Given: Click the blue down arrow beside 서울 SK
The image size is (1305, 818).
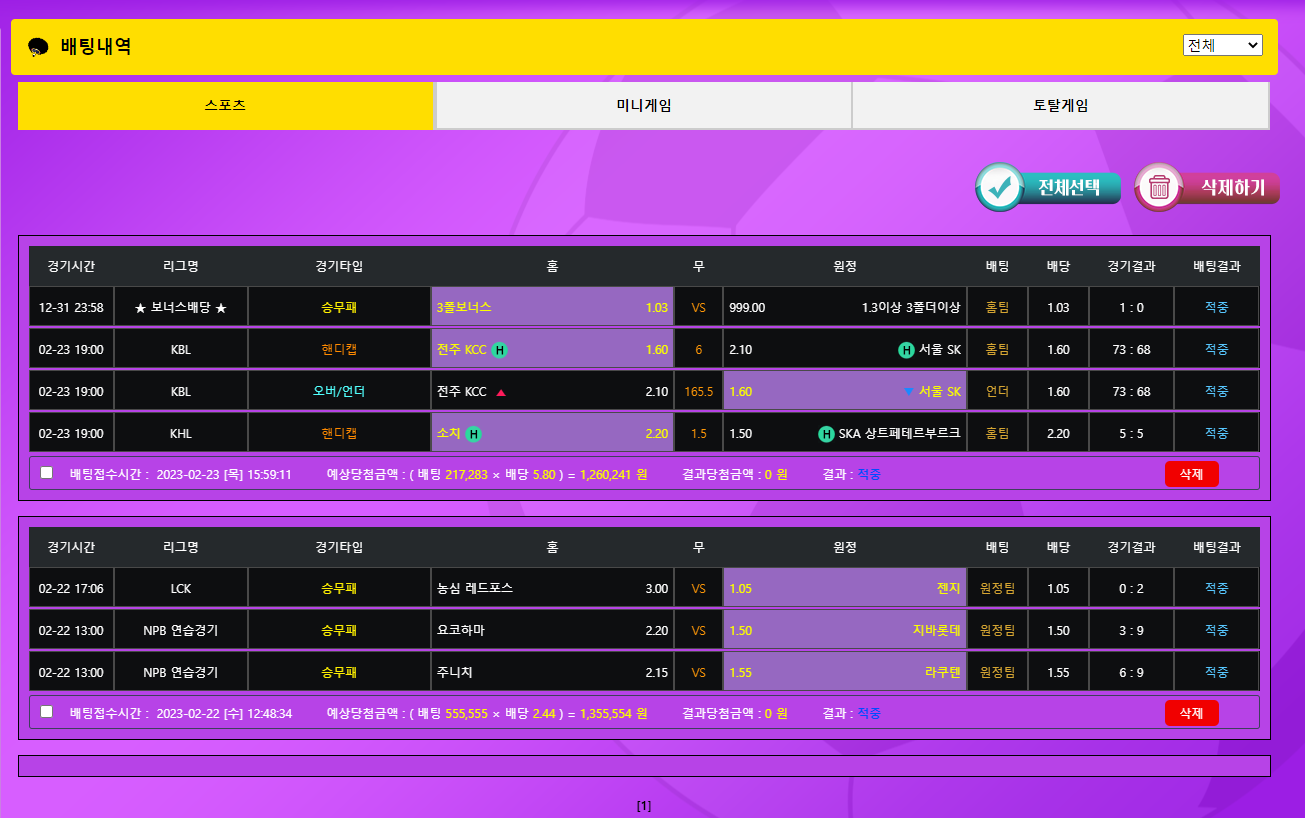Looking at the screenshot, I should click(908, 392).
